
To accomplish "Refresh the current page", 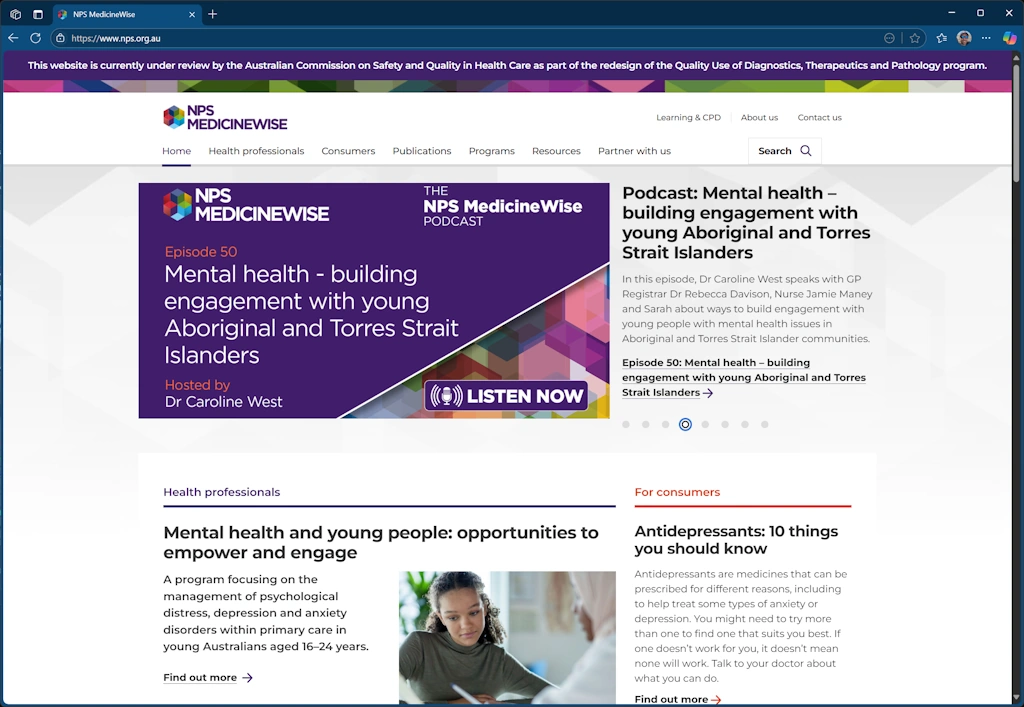I will click(x=35, y=38).
